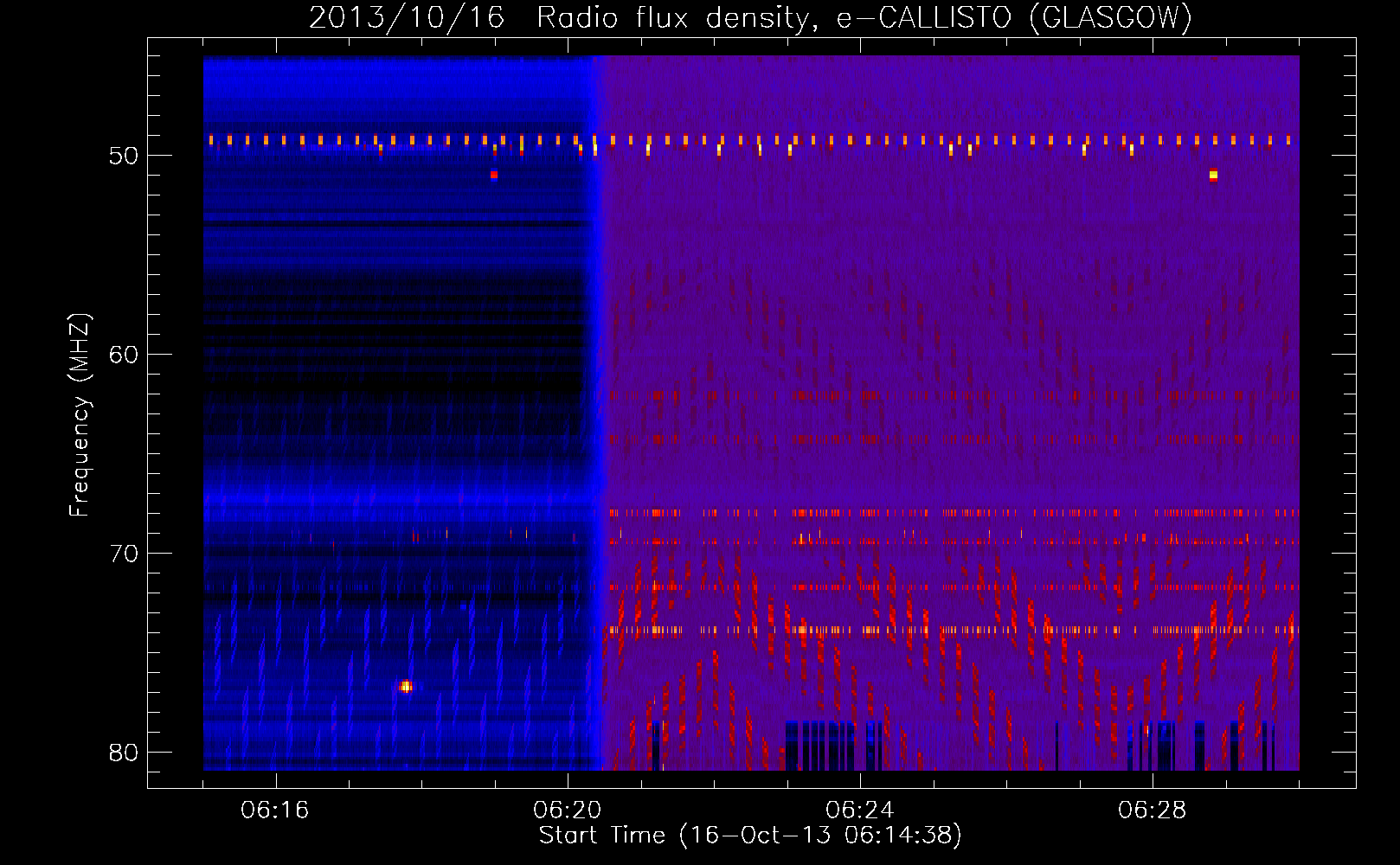Image resolution: width=1400 pixels, height=865 pixels.
Task: Click the bright yellow spot near 51 MHz at 06:29
Action: point(1213,175)
